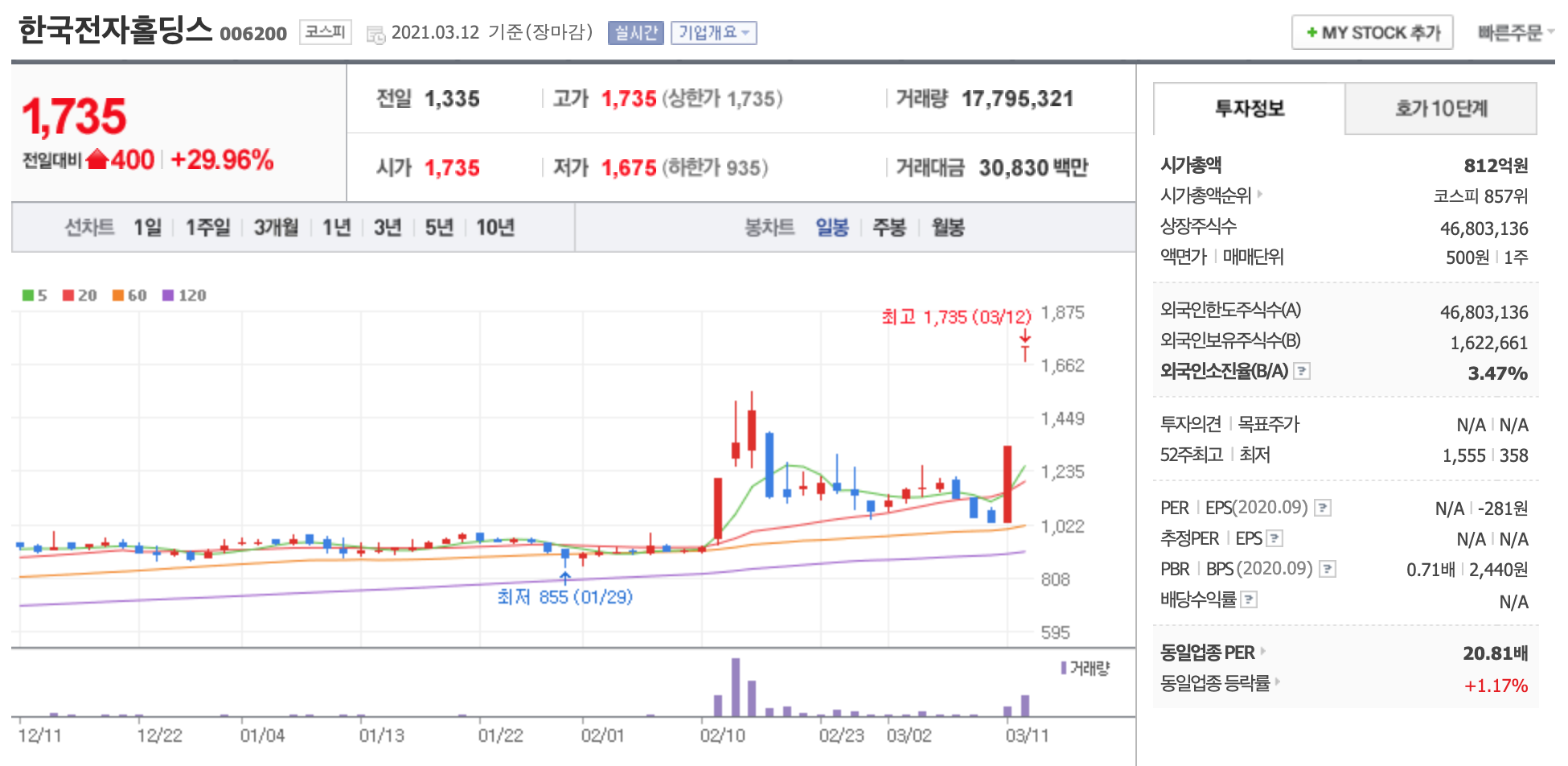Viewport: 1568px width, 766px height.
Task: Select the 1일 line chart period
Action: click(148, 228)
